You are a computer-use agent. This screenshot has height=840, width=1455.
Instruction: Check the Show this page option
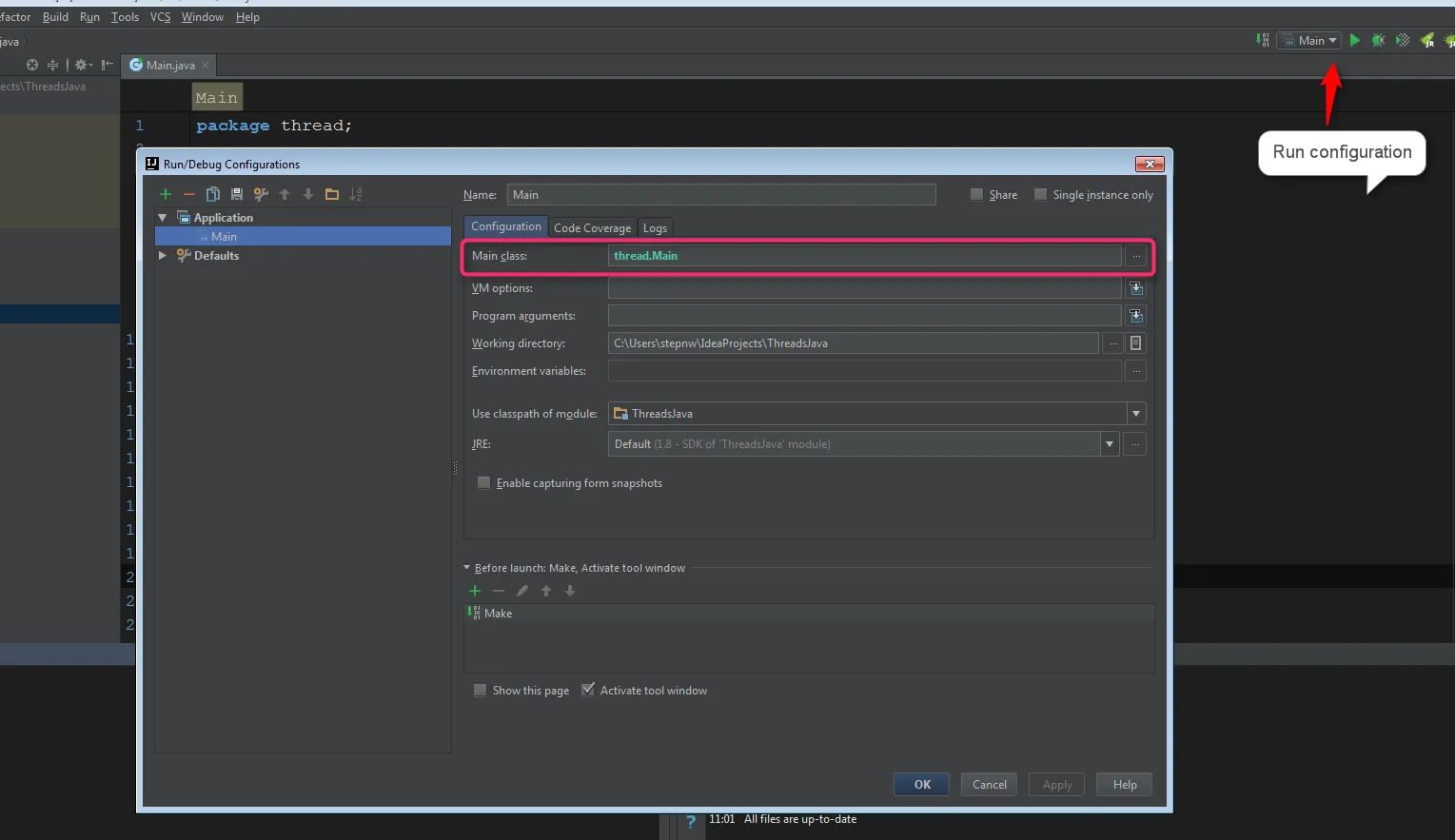click(x=480, y=691)
